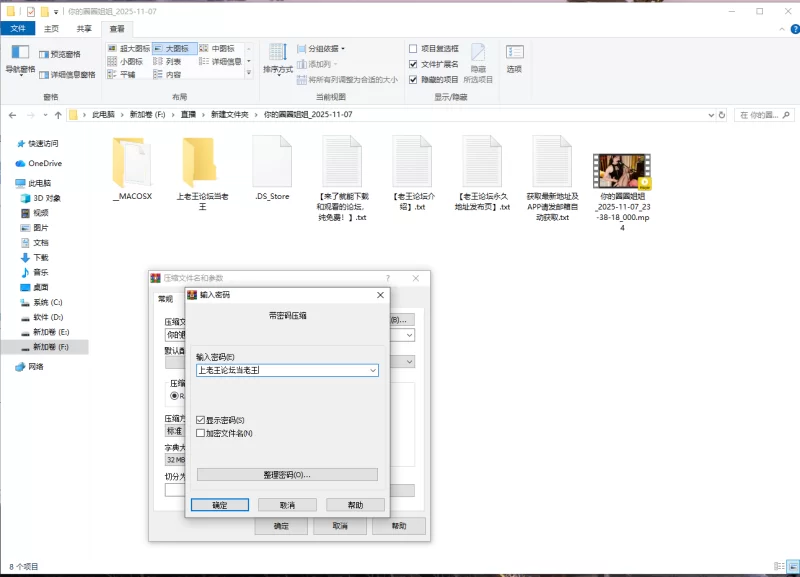Open system drive C: in sidebar
The image size is (800, 577).
click(41, 302)
